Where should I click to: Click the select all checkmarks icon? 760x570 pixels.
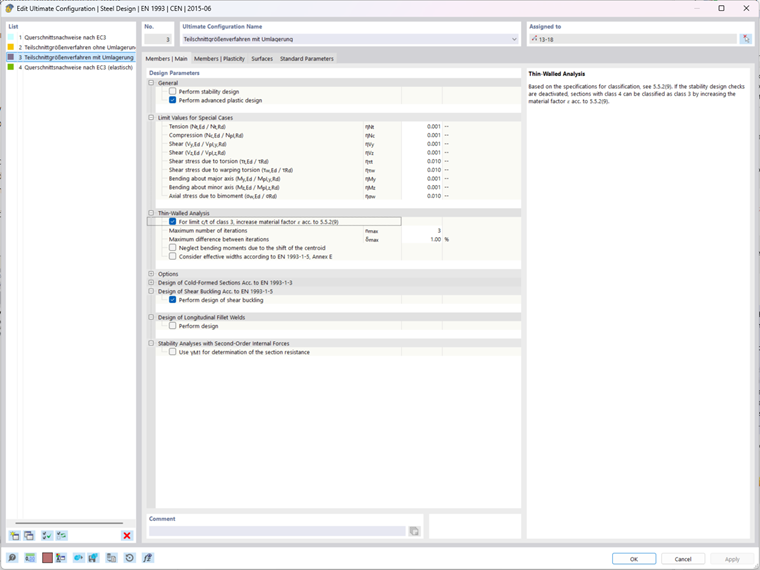coord(47,536)
